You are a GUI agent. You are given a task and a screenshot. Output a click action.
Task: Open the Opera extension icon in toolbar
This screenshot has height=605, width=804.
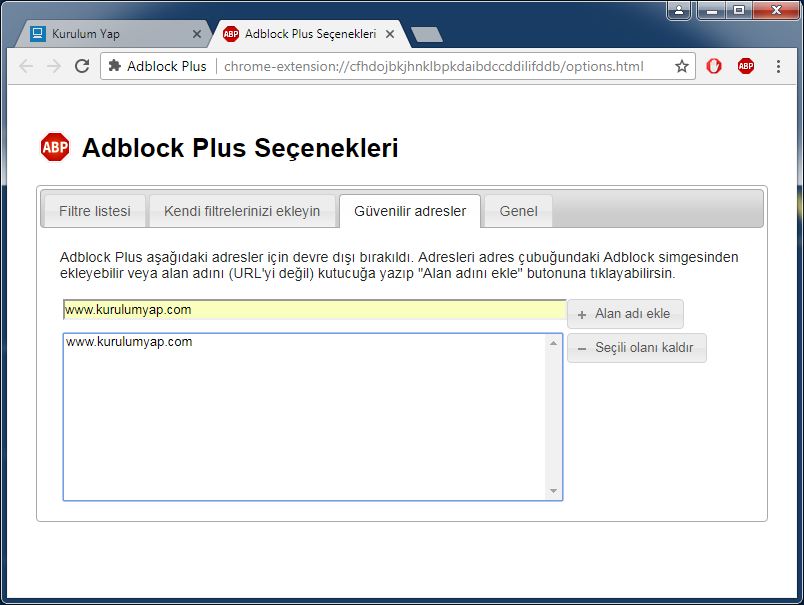(714, 66)
